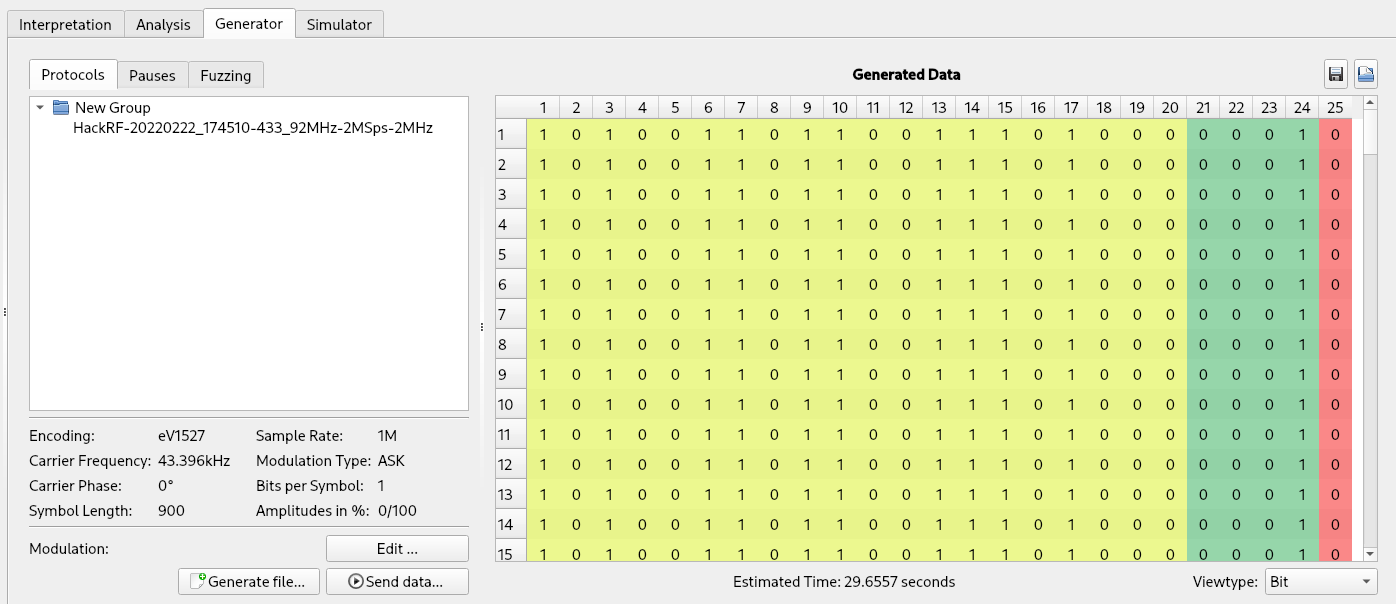The image size is (1396, 604).
Task: Click the open file icon beside save
Action: pyautogui.click(x=1365, y=74)
